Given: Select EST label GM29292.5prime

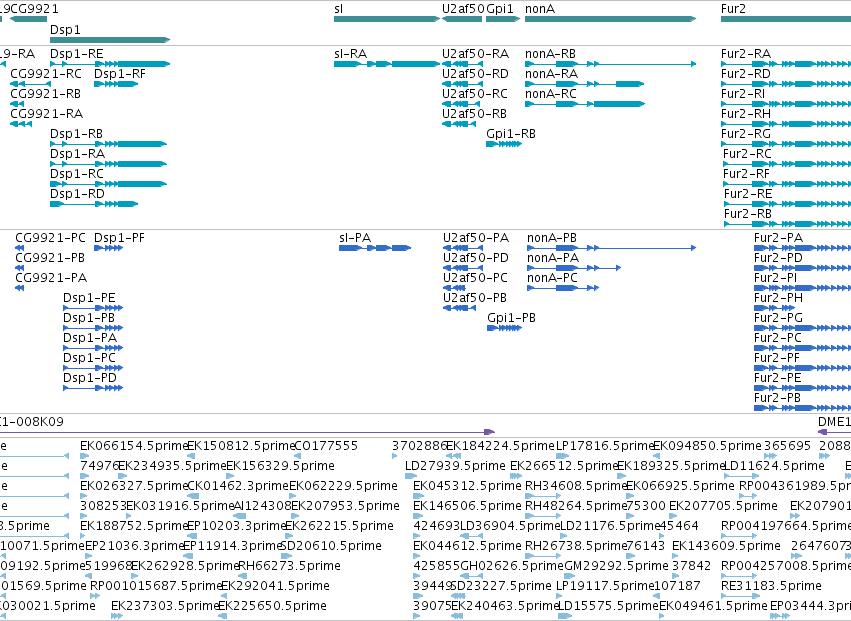Looking at the screenshot, I should (x=617, y=566).
